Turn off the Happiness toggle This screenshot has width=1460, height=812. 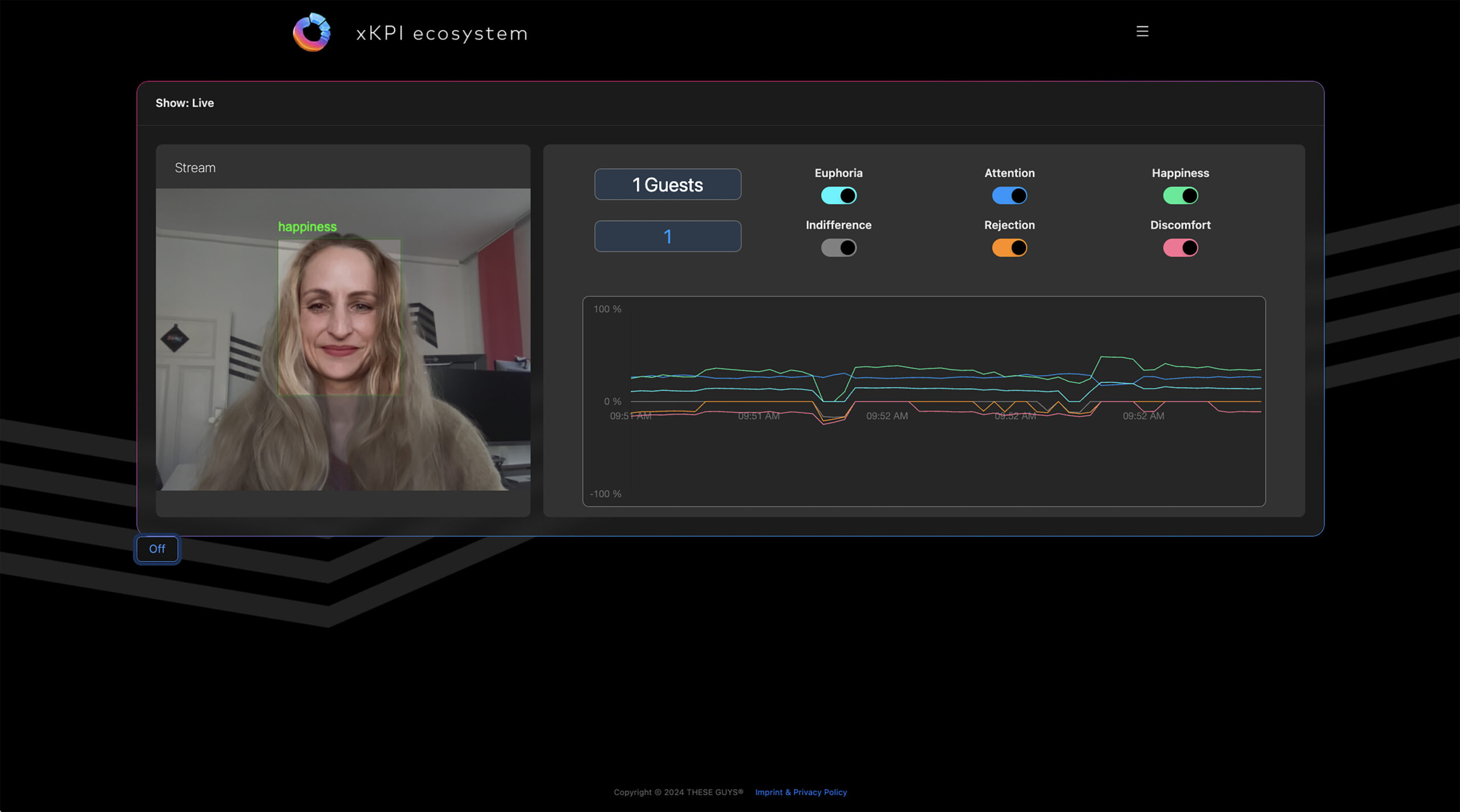1180,196
